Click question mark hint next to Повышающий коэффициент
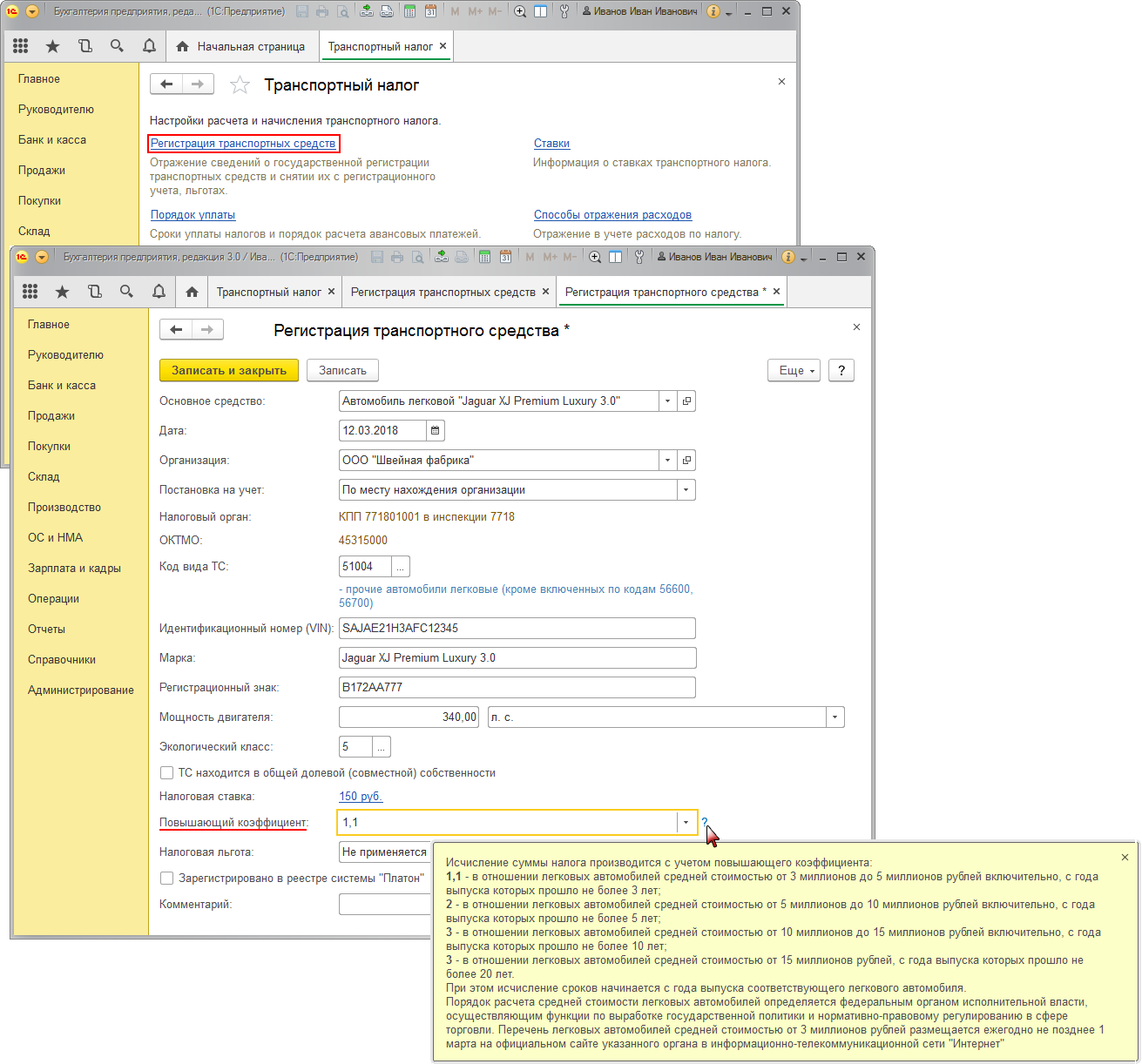Viewport: 1142px width, 1064px height. click(x=704, y=822)
